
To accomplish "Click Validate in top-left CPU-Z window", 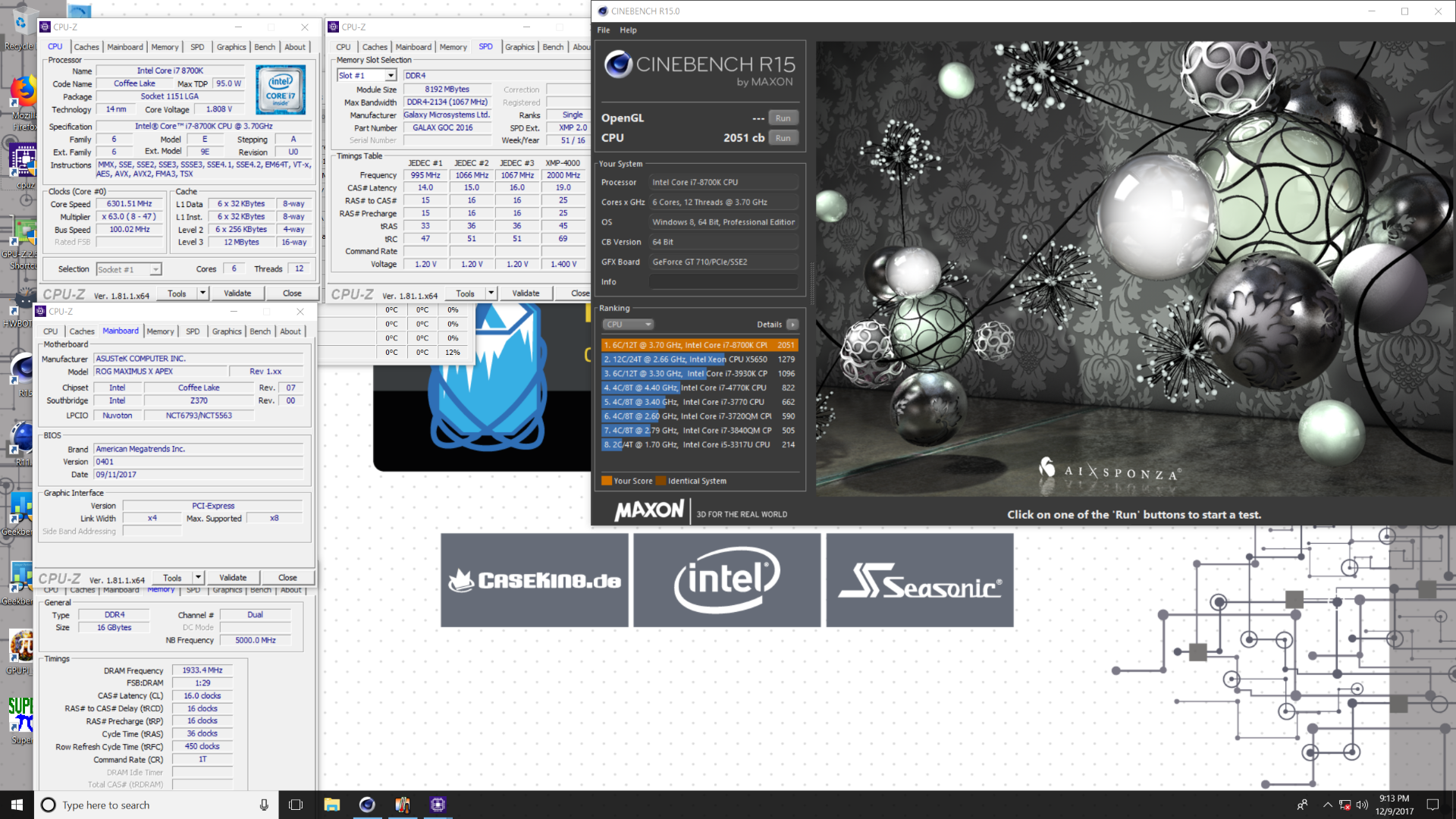I will point(237,293).
